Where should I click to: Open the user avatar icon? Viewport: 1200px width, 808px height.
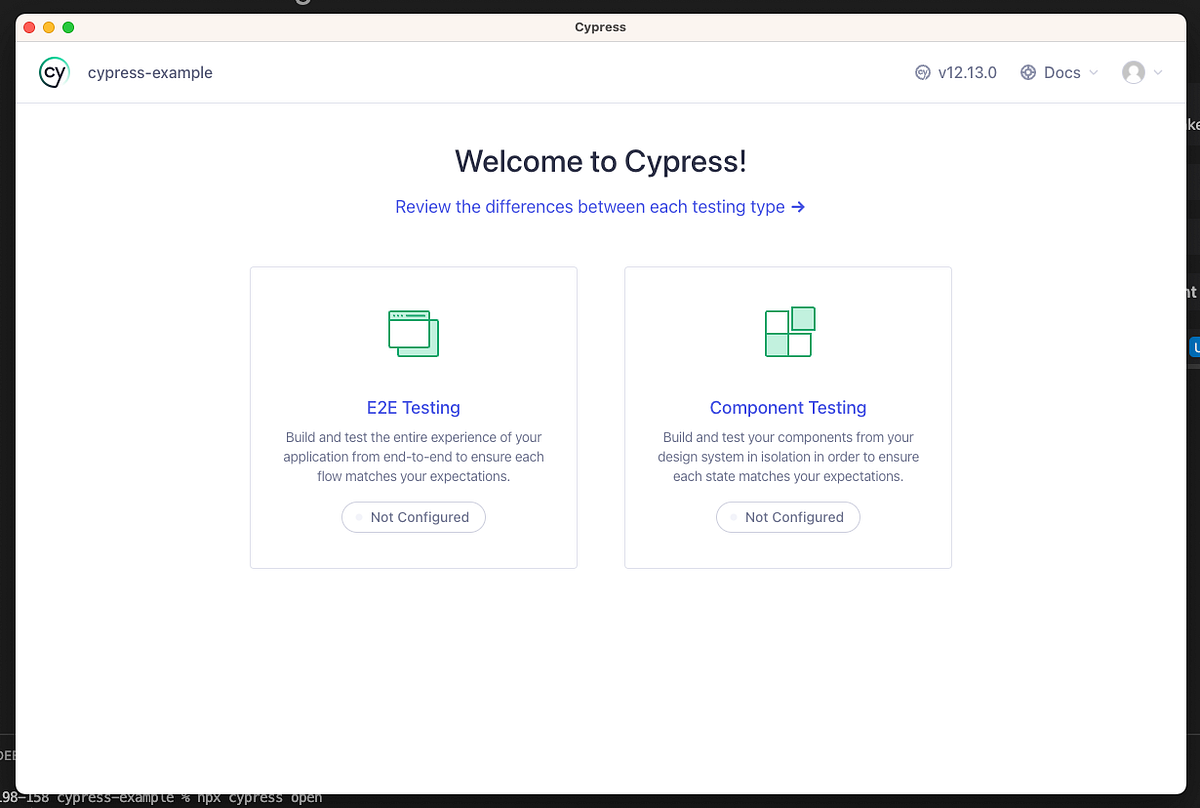click(1133, 72)
